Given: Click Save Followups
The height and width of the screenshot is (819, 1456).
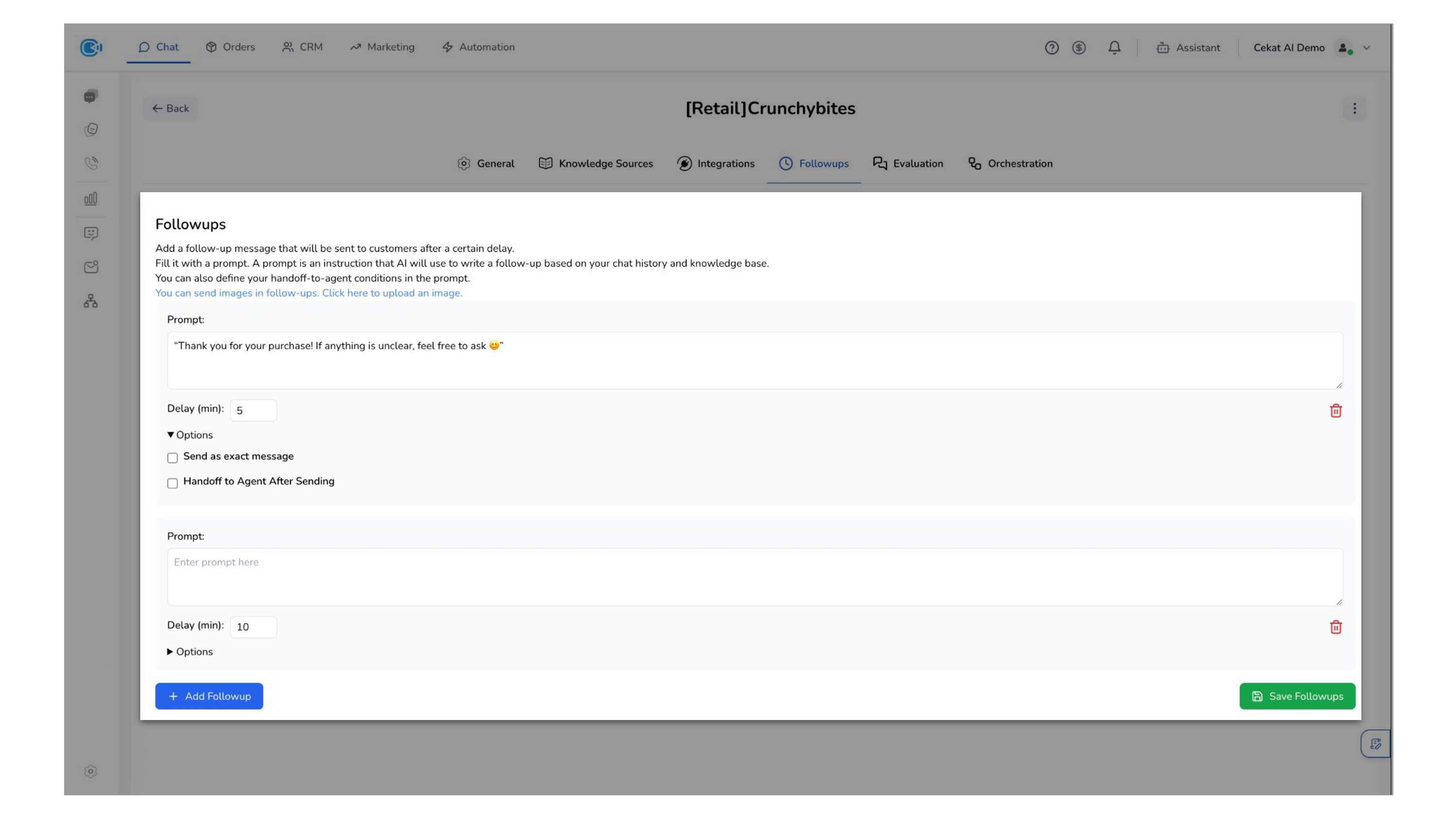Looking at the screenshot, I should point(1297,696).
